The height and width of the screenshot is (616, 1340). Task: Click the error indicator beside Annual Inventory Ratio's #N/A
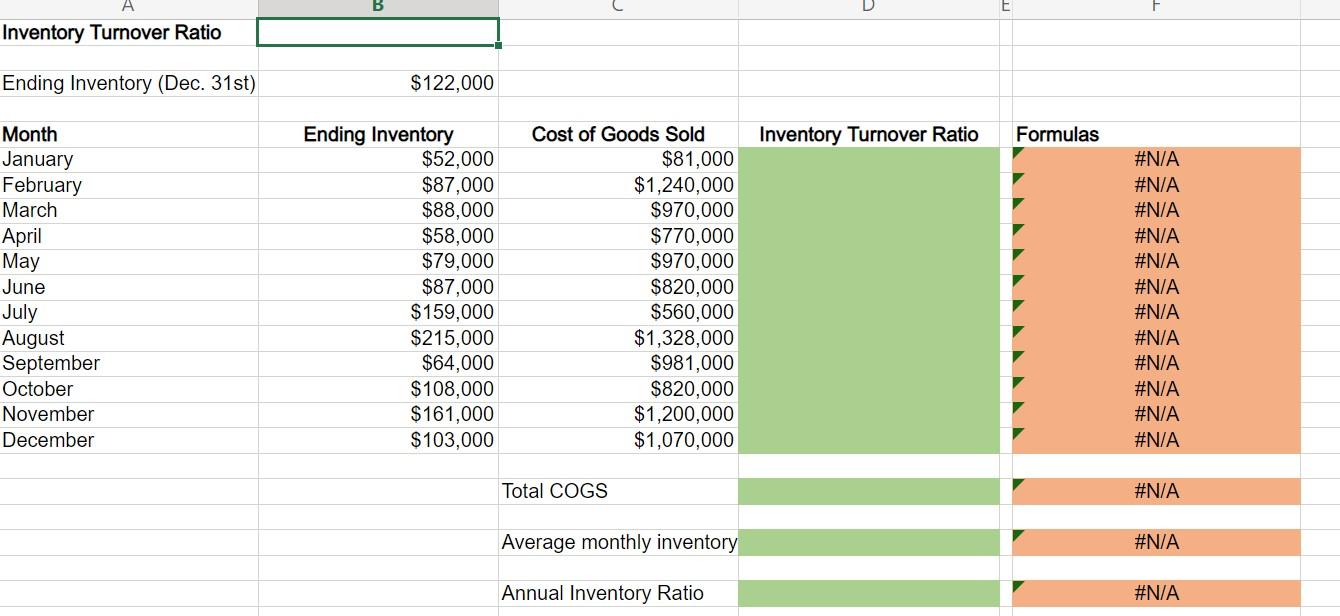point(1019,586)
